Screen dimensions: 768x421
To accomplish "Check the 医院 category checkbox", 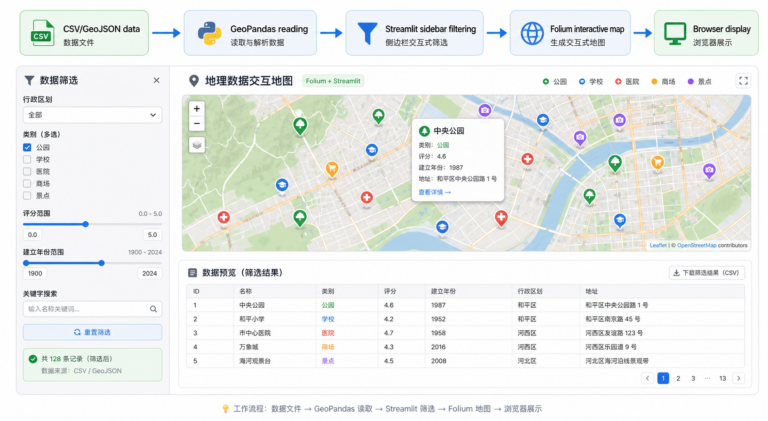I will [27, 171].
